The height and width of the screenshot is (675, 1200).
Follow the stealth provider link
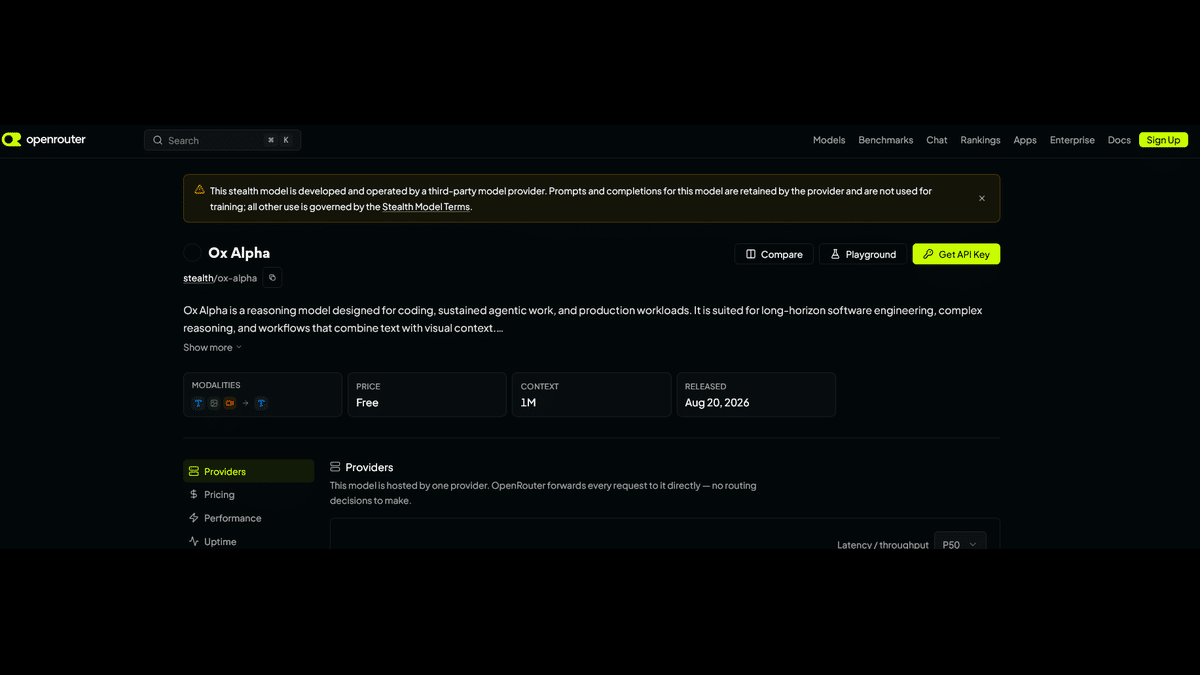click(198, 278)
